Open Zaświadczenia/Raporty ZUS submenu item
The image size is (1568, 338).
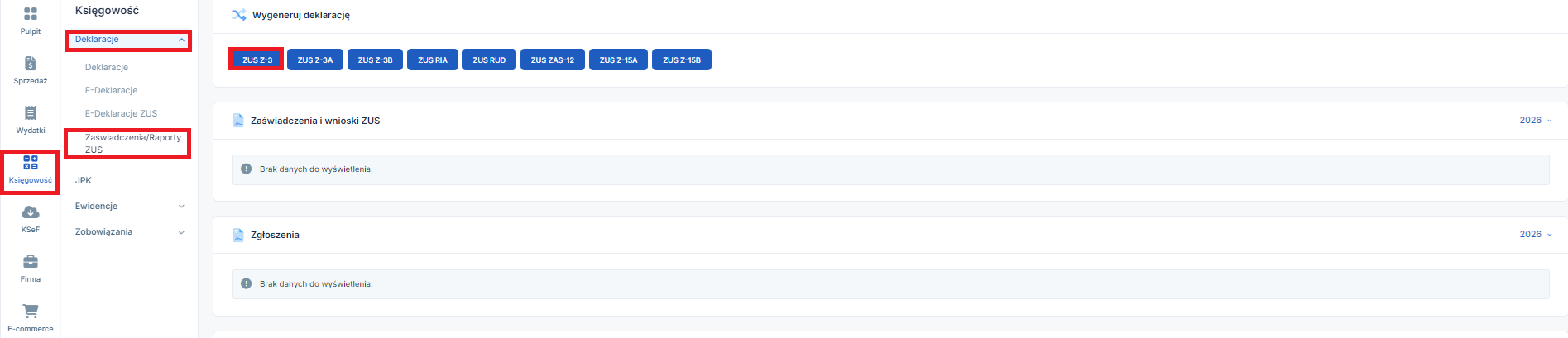[x=133, y=144]
